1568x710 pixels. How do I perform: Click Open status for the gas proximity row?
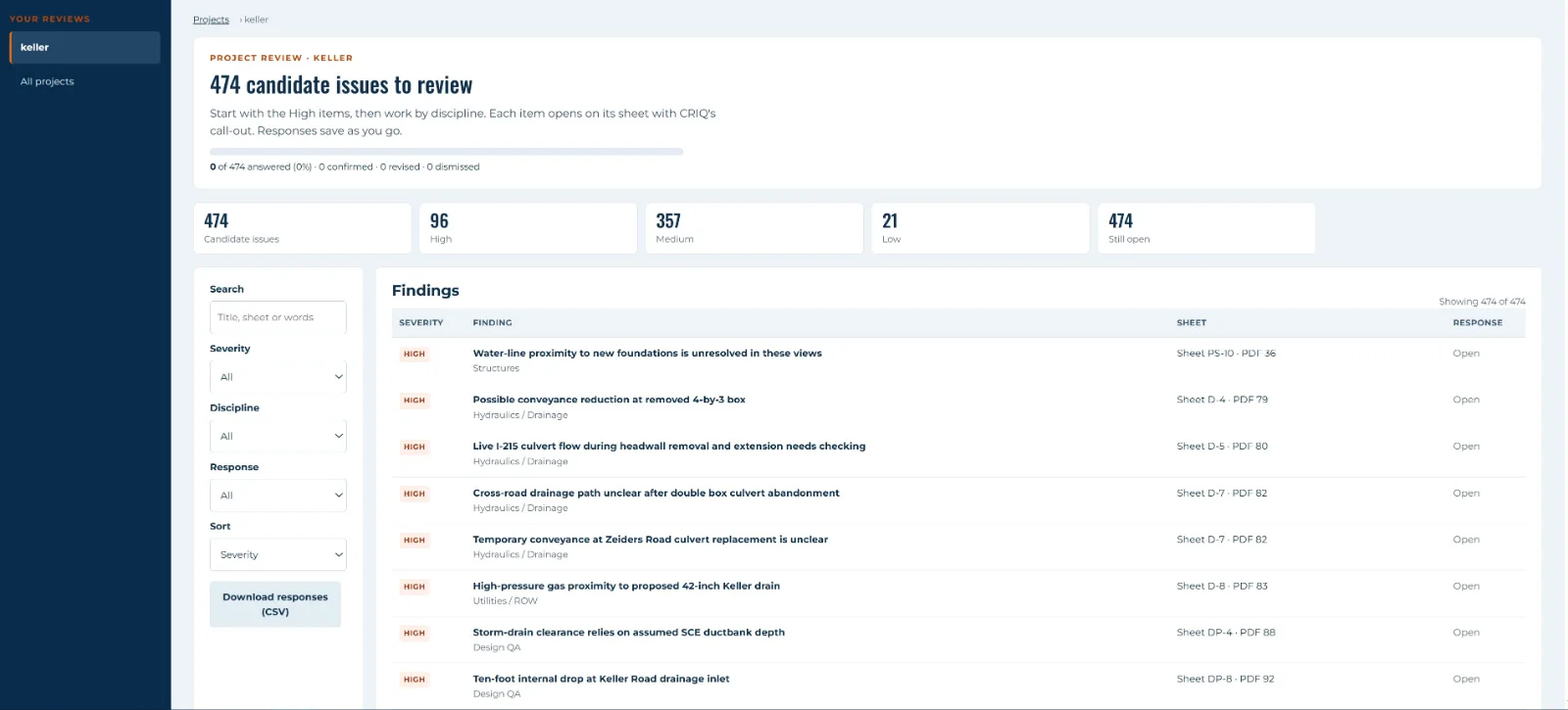[1466, 587]
